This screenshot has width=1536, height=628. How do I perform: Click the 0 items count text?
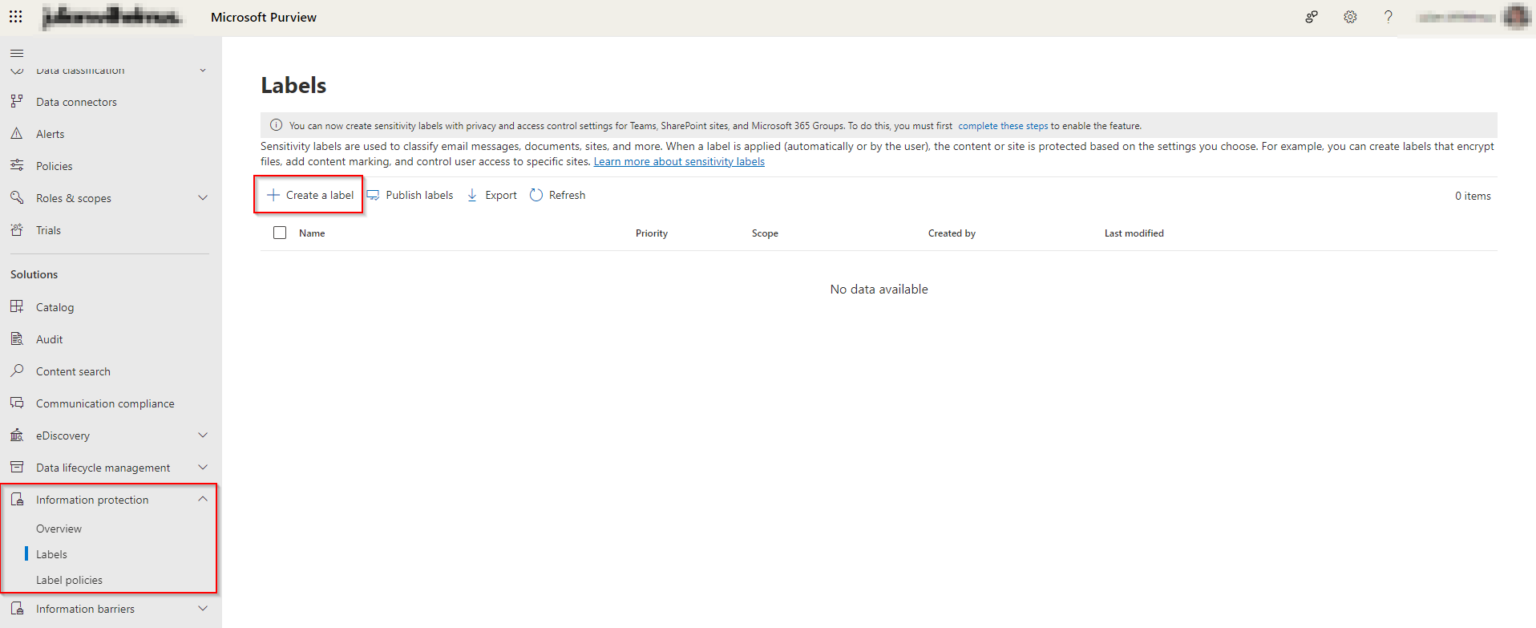click(1472, 196)
